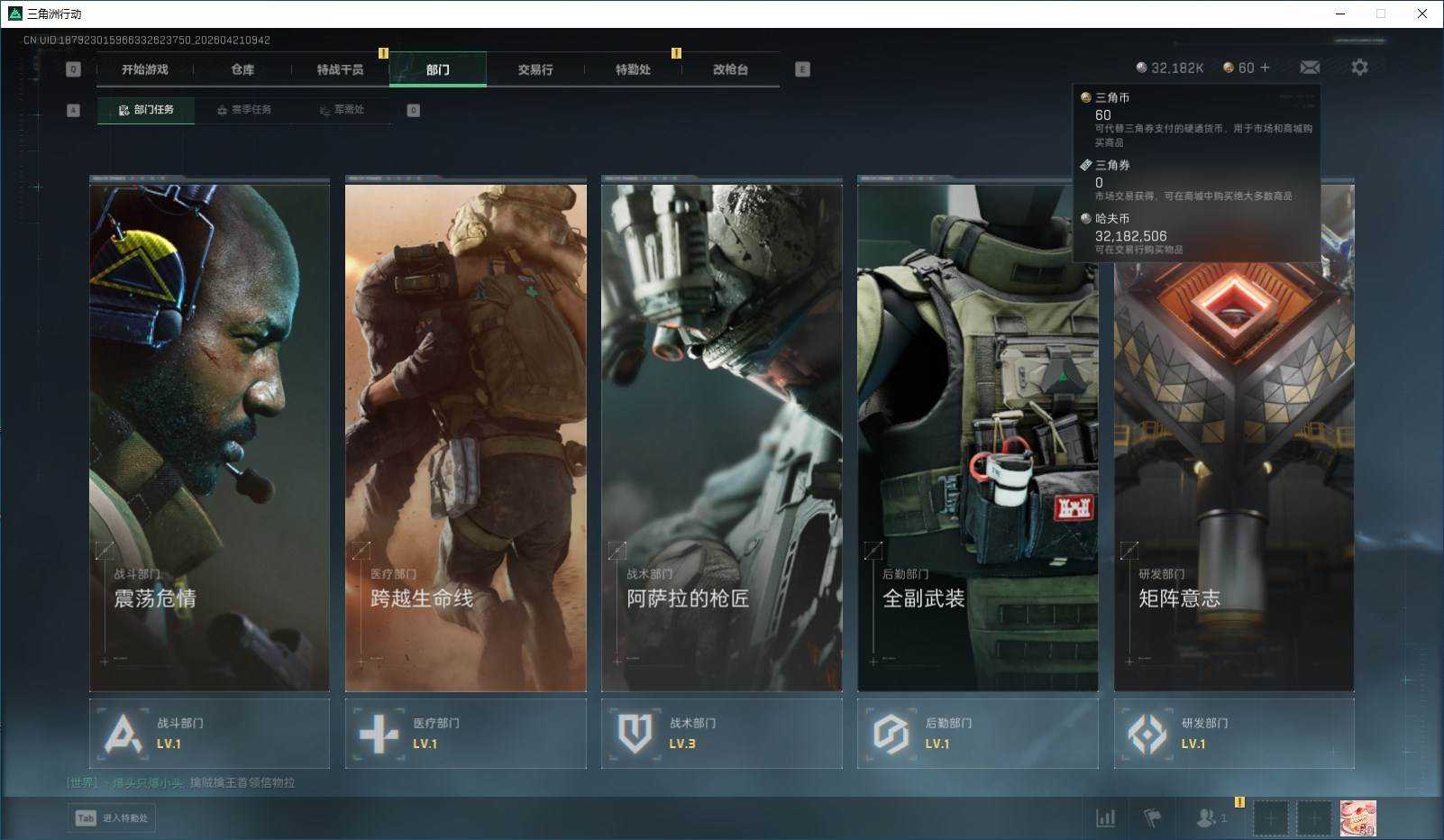Image resolution: width=1444 pixels, height=840 pixels.
Task: Click the 32,182K 哈夫币 balance
Action: pos(1170,68)
